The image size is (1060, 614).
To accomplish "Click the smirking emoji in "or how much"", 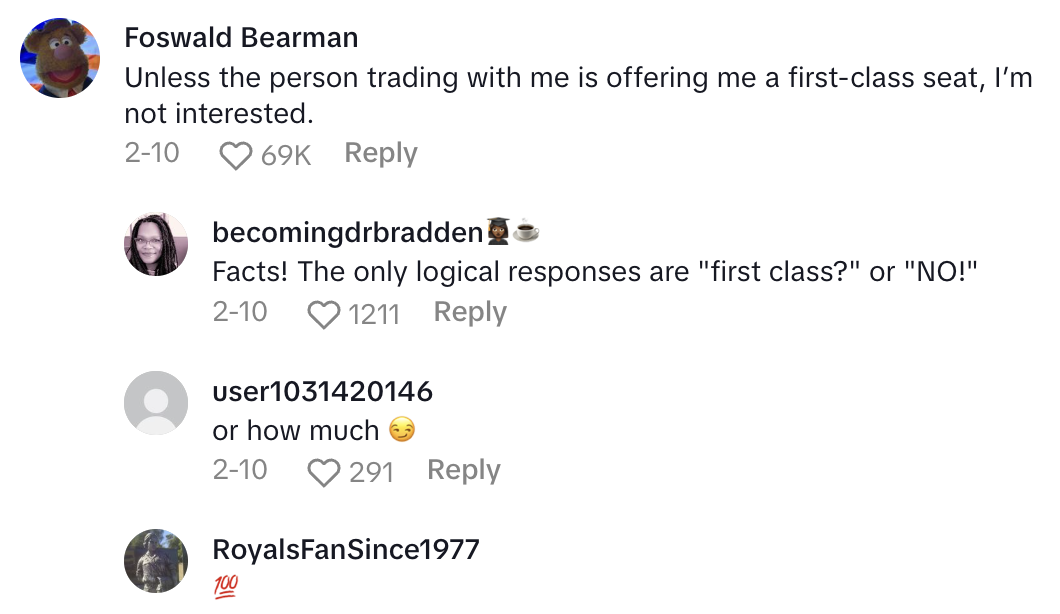I will pos(402,431).
